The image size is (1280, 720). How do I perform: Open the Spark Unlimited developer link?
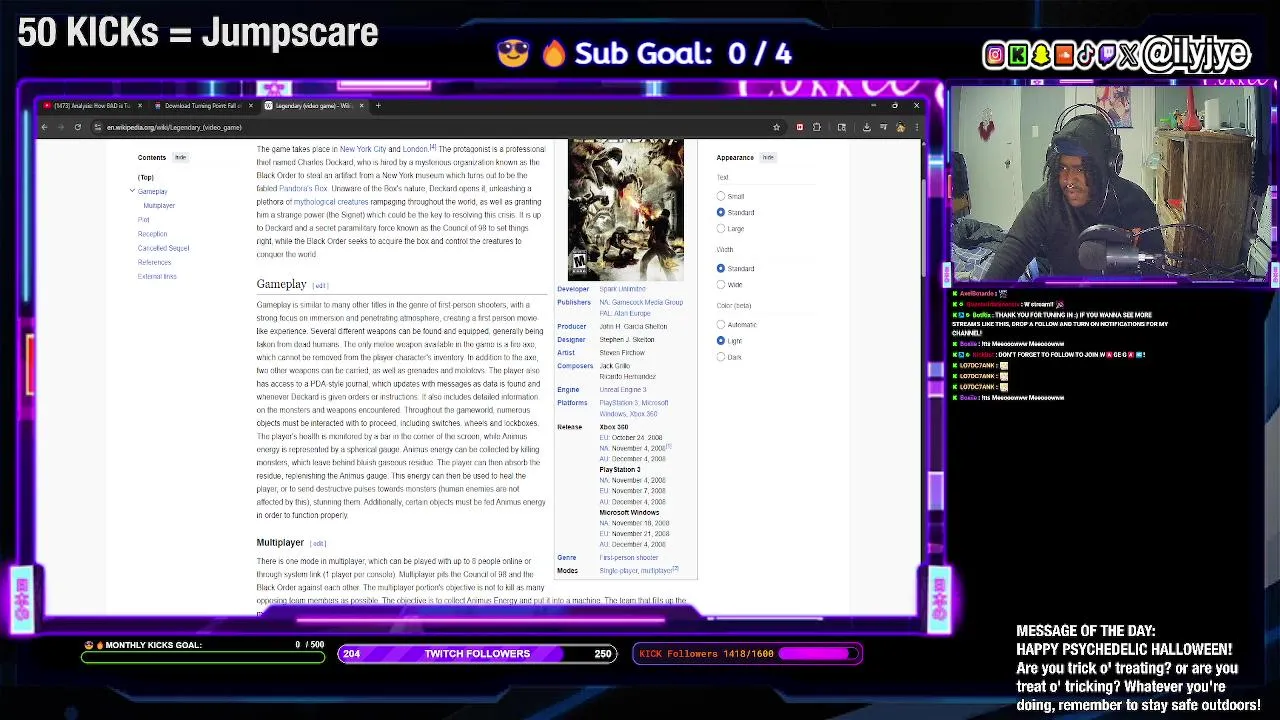[622, 289]
